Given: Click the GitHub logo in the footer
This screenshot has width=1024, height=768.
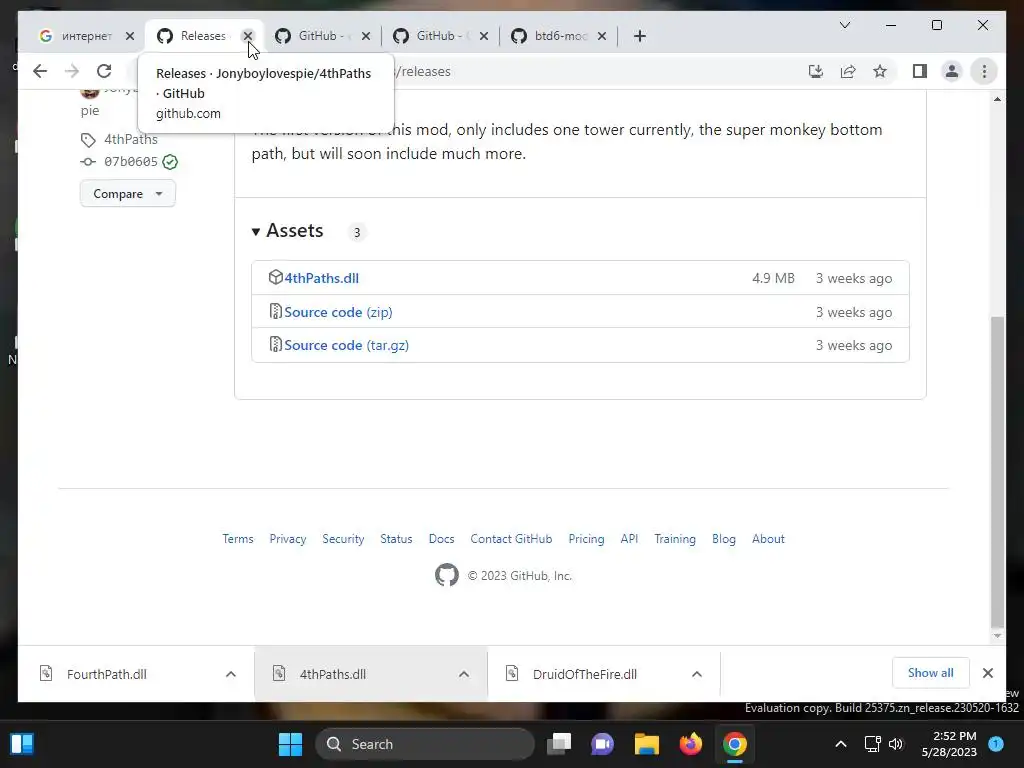Looking at the screenshot, I should pyautogui.click(x=447, y=575).
